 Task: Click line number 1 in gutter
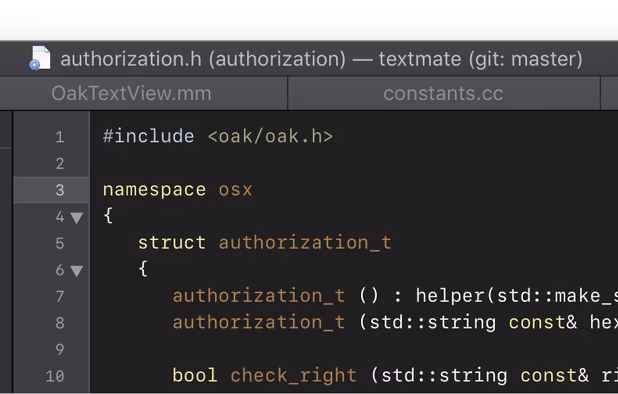60,137
